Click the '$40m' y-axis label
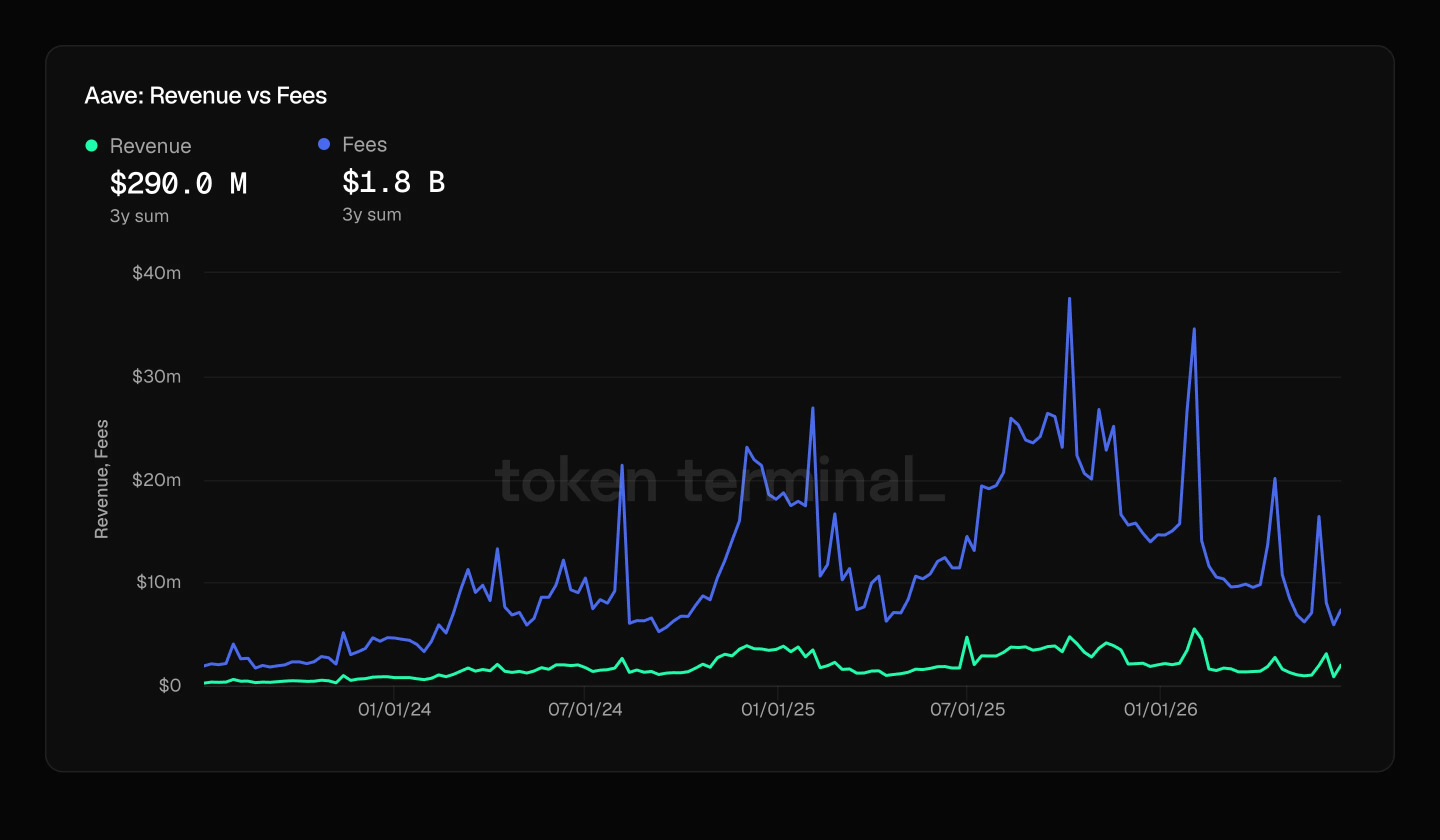Image resolution: width=1440 pixels, height=840 pixels. coord(156,272)
